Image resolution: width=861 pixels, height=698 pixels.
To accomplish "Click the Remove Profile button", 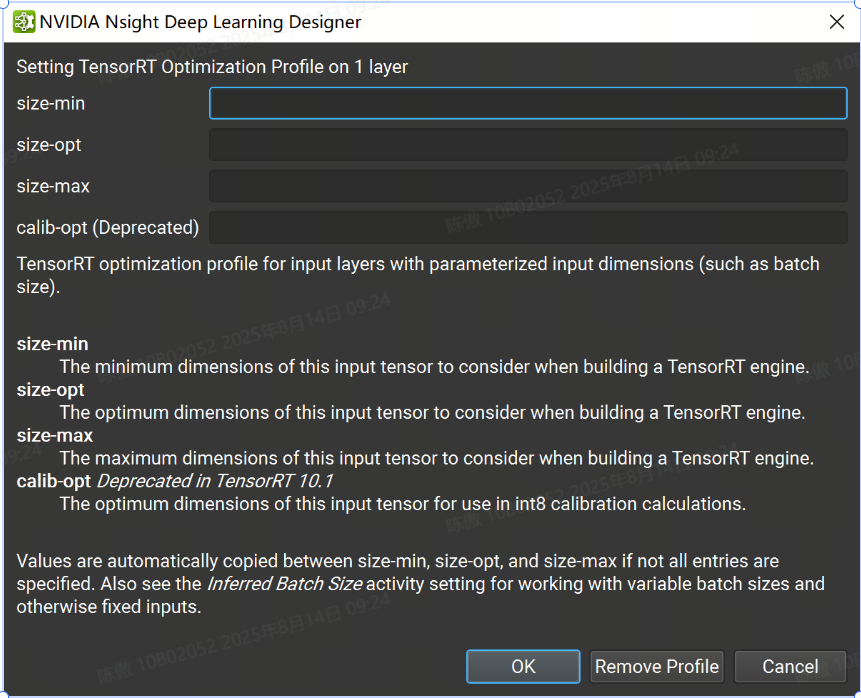I will [657, 667].
